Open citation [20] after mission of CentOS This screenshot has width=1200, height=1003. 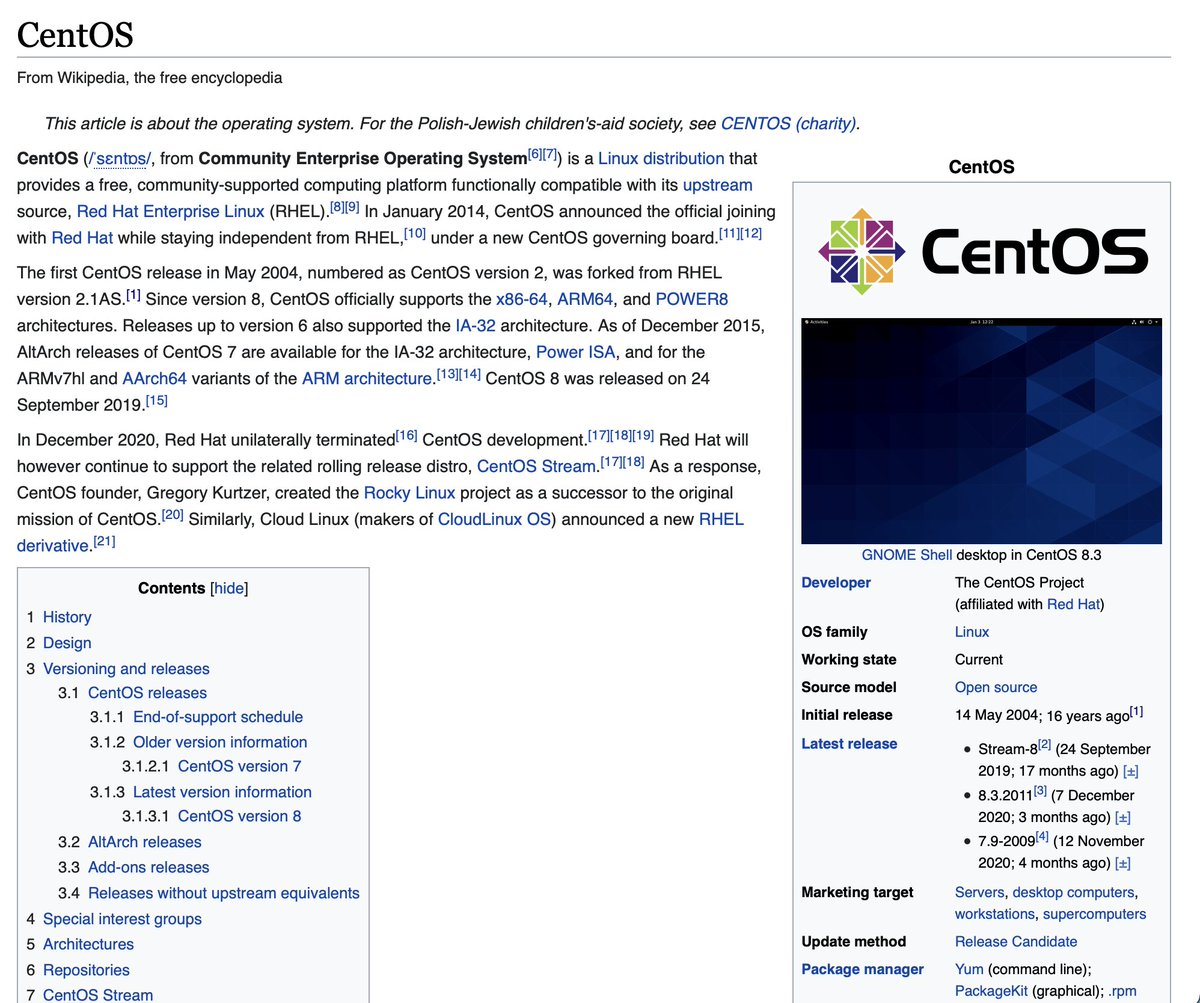pos(172,515)
